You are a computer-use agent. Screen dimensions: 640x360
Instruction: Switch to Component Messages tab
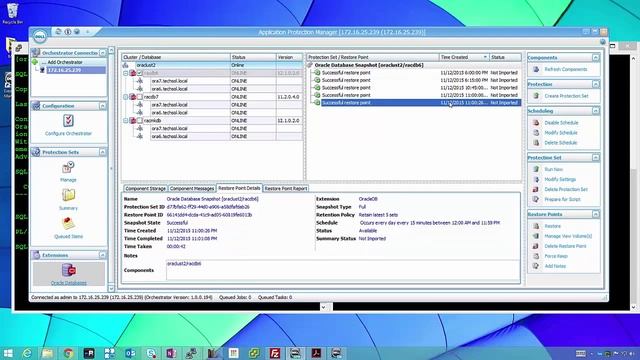point(192,189)
